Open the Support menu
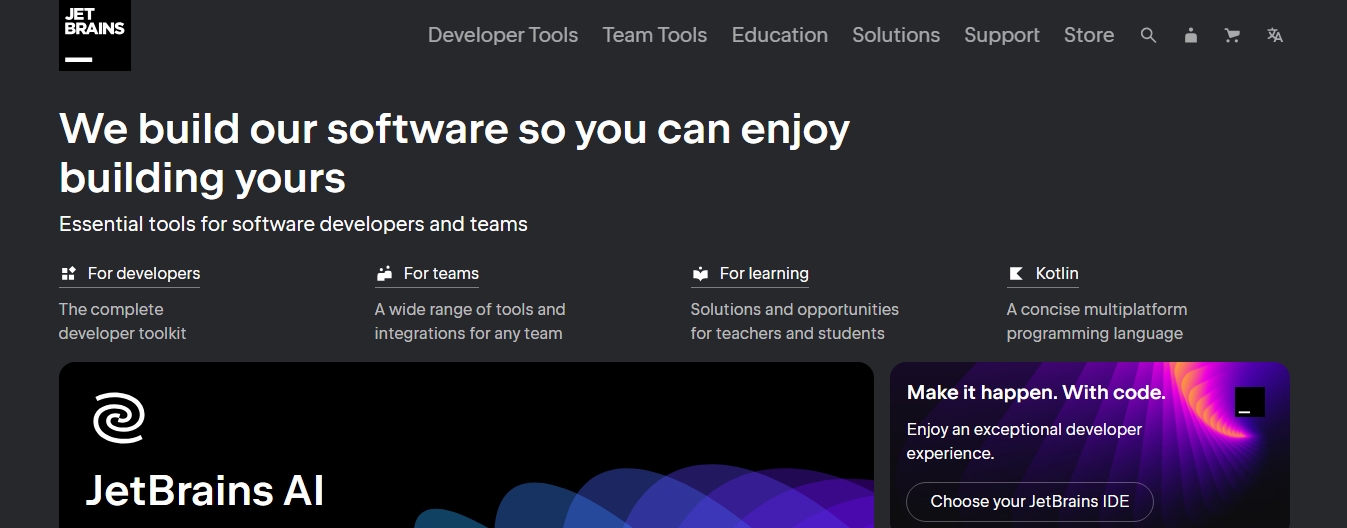1347x528 pixels. coord(1001,35)
